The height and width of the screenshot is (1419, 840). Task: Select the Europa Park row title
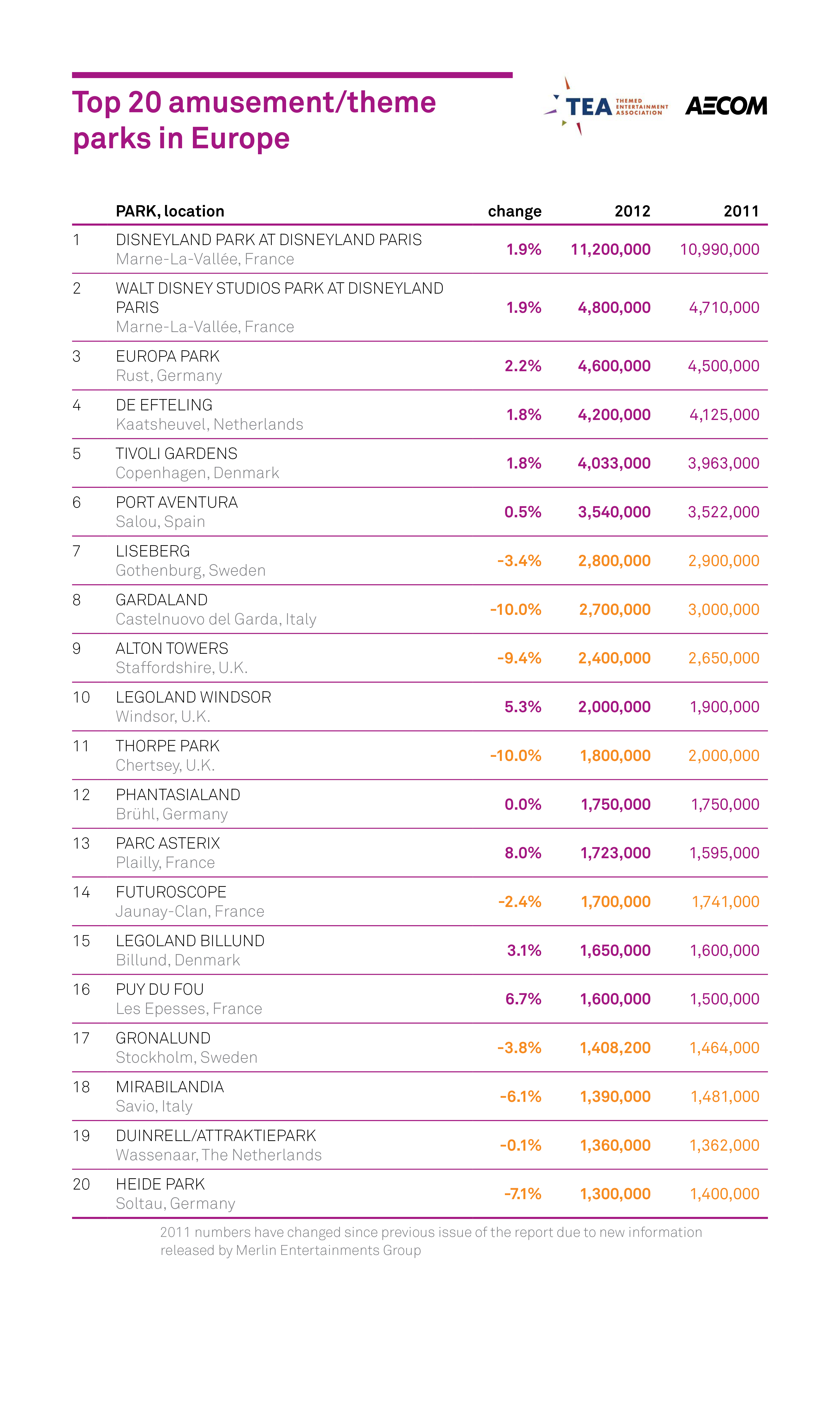[168, 356]
